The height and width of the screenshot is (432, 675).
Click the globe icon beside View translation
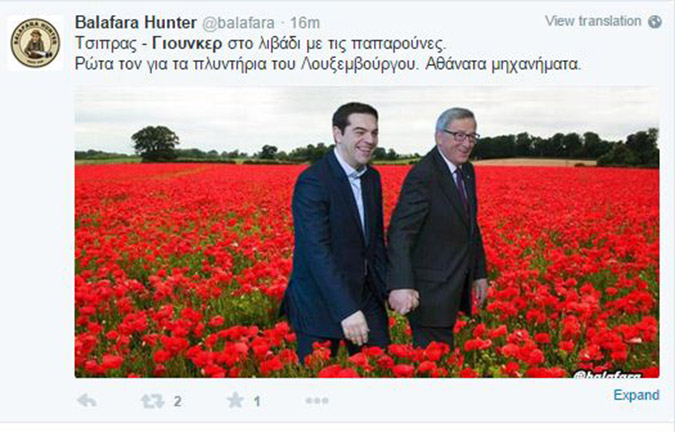click(655, 22)
